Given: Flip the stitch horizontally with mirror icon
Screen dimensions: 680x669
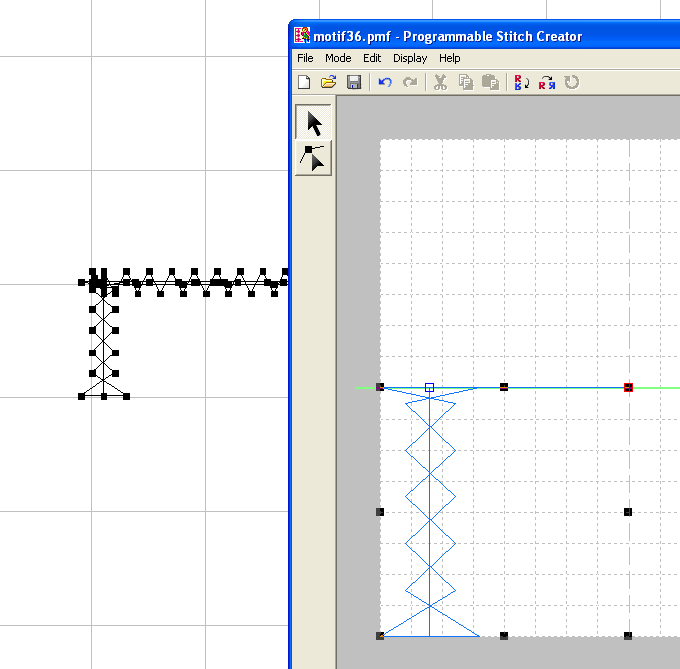Looking at the screenshot, I should 546,83.
